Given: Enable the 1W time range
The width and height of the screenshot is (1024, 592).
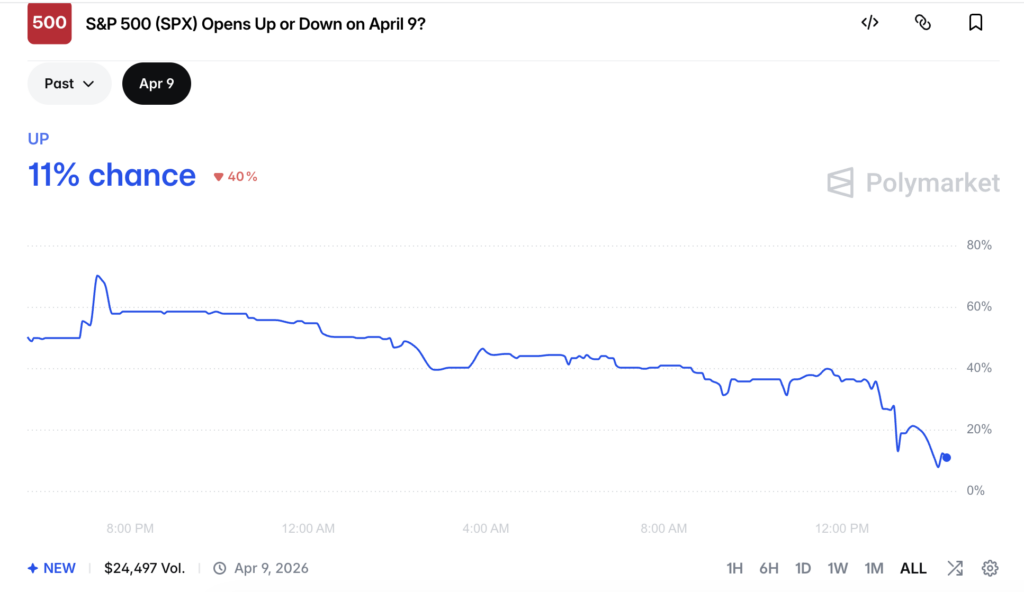Looking at the screenshot, I should 838,567.
